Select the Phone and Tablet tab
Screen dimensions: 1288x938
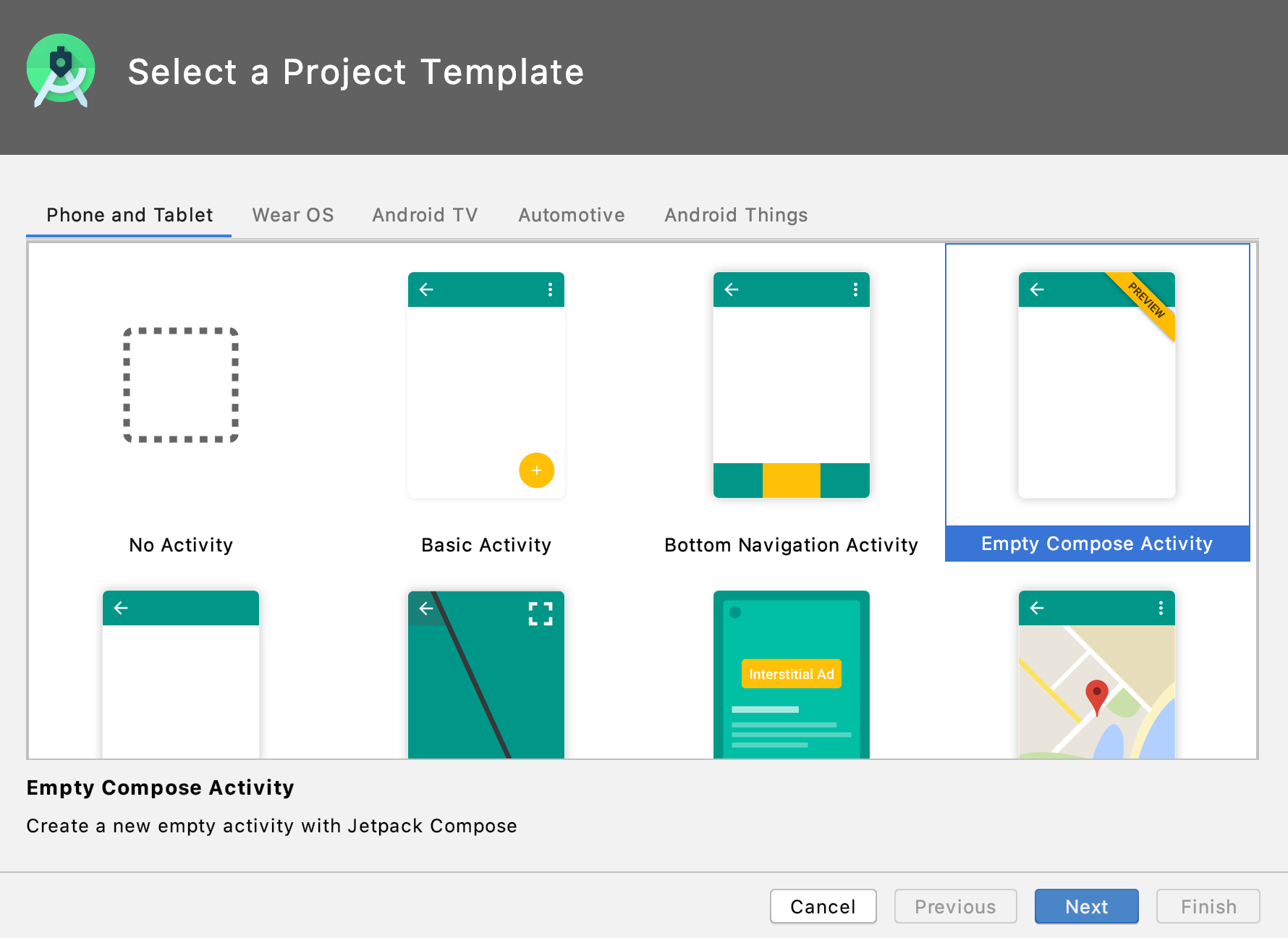pyautogui.click(x=130, y=215)
